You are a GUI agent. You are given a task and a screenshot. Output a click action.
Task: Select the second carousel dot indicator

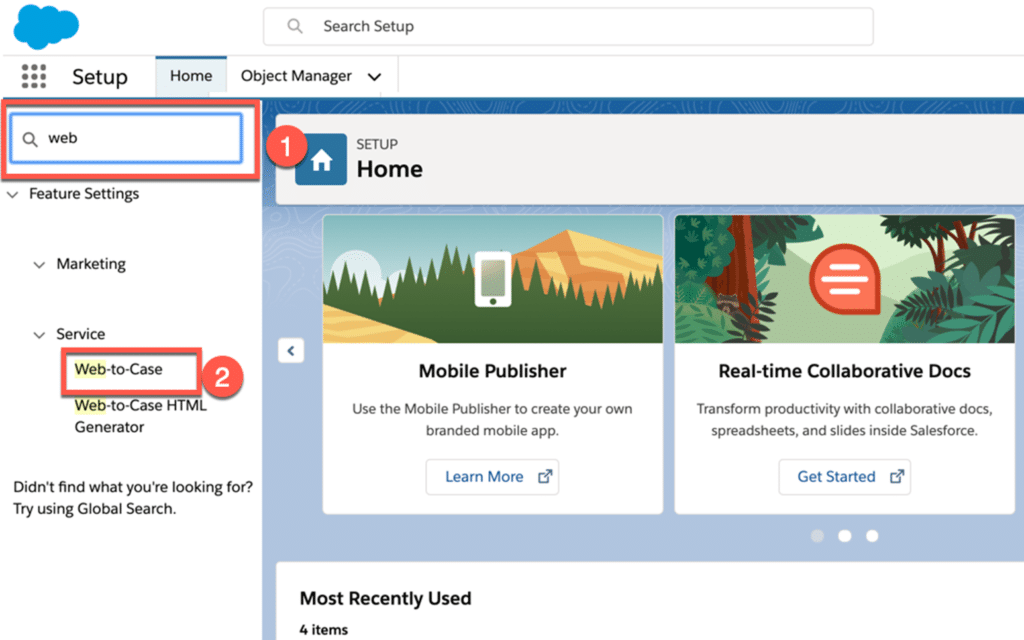click(x=845, y=536)
